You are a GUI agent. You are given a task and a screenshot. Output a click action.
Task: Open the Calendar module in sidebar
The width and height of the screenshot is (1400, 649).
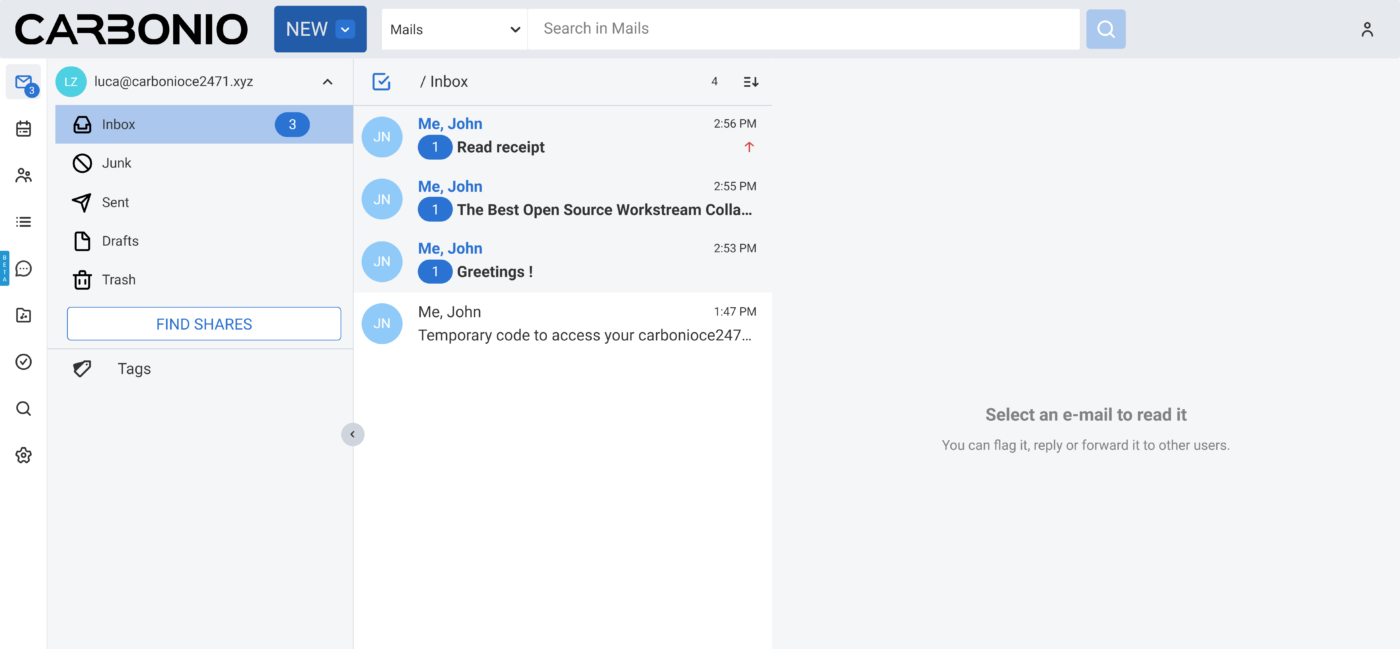pos(24,129)
